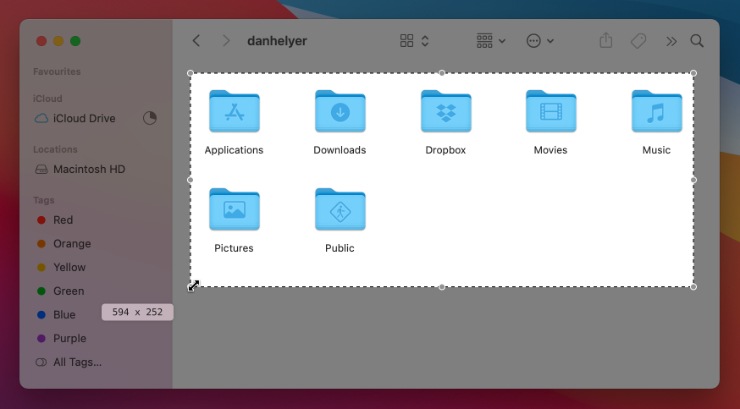Click the top-left selection handle

point(190,73)
